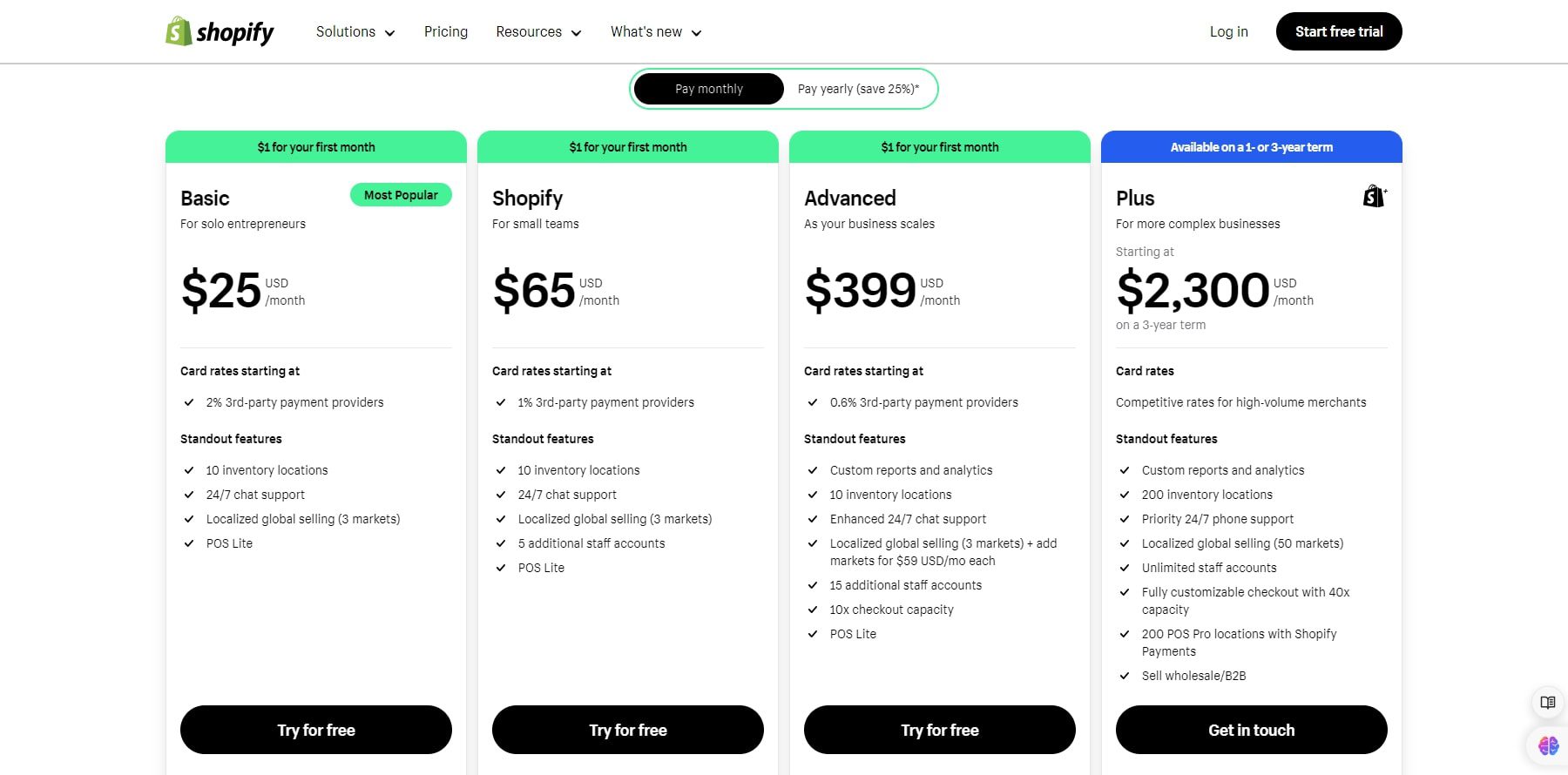Select the Pay monthly billing option
The height and width of the screenshot is (775, 1568).
coord(708,88)
